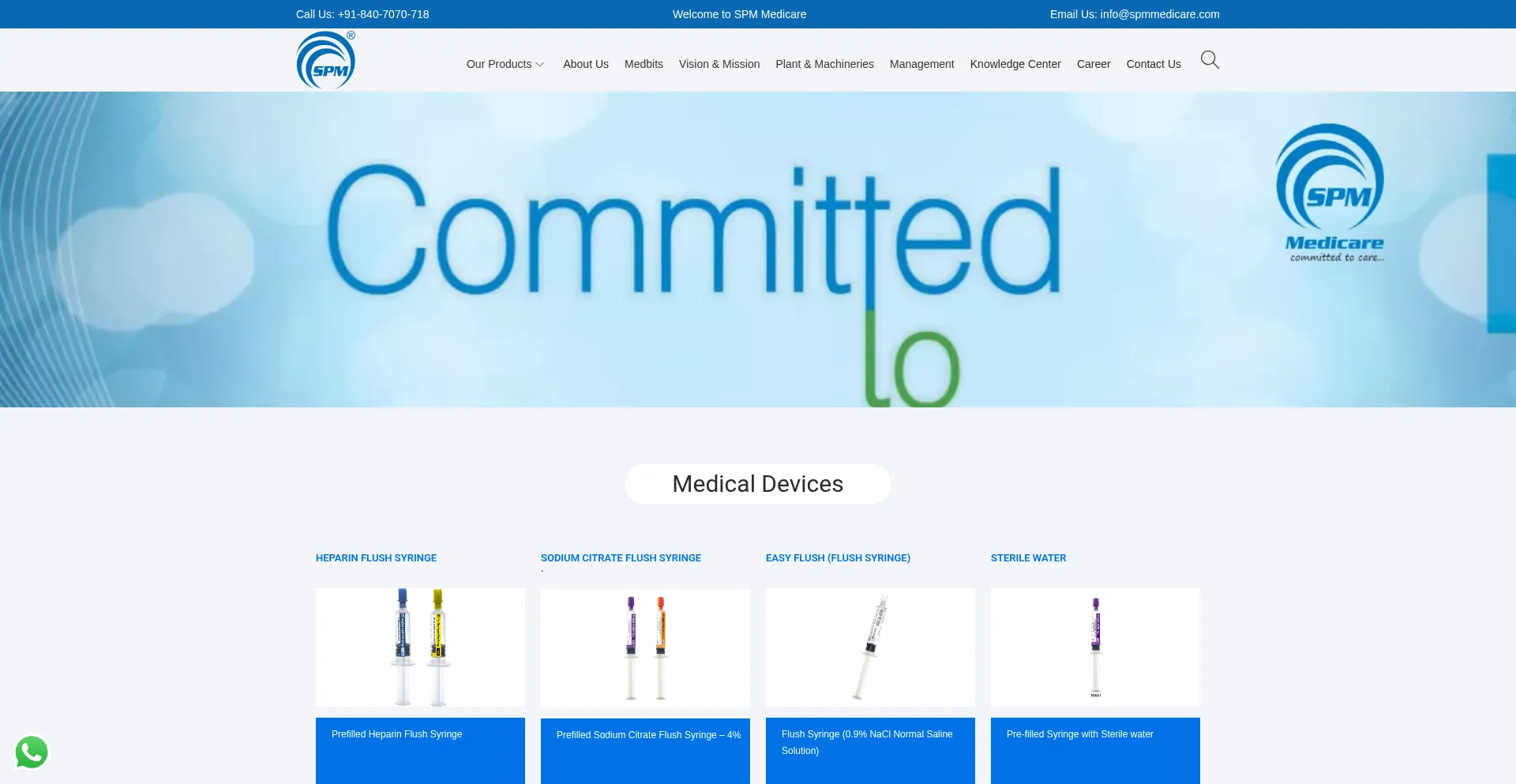Select the Prefilled Heparin Flush Syringe card
The width and height of the screenshot is (1516, 784).
click(420, 751)
